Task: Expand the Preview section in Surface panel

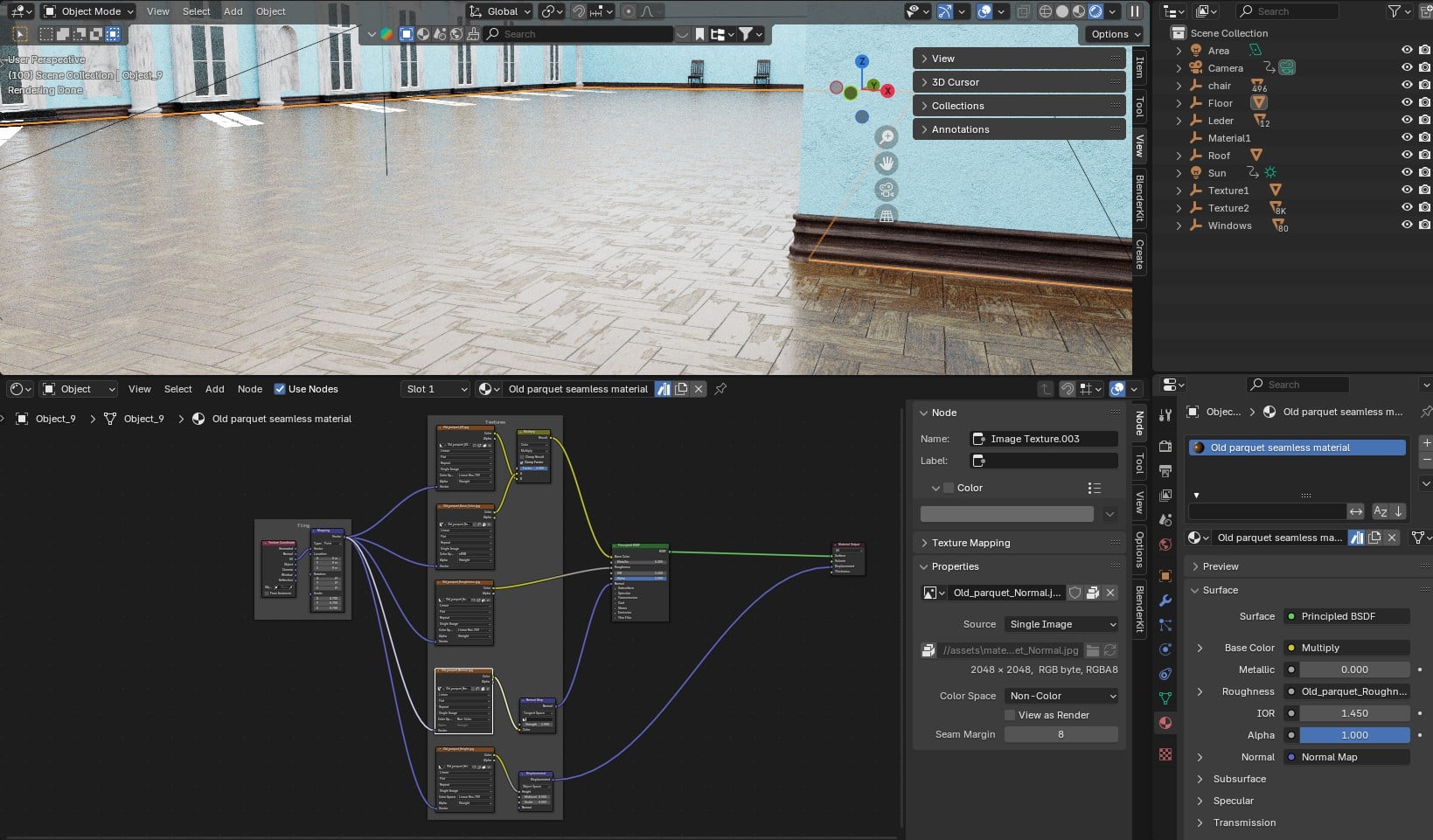Action: (1221, 566)
